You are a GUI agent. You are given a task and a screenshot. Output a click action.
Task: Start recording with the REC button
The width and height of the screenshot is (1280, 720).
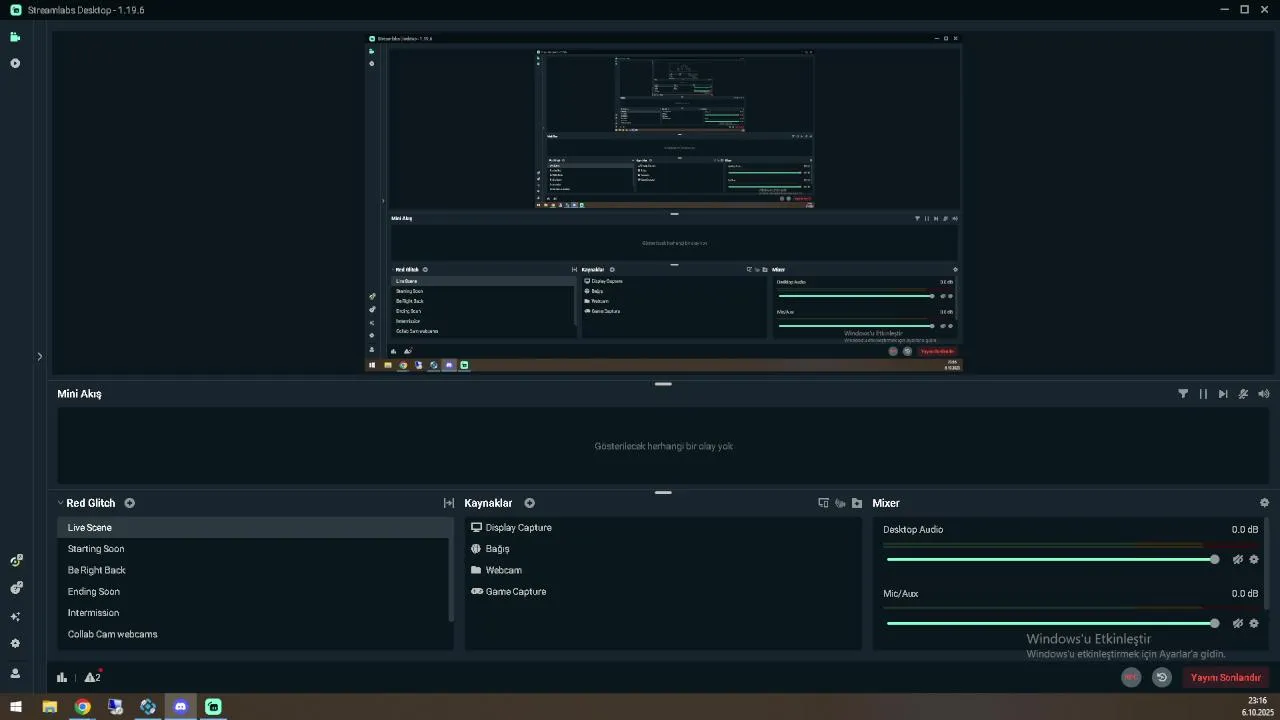[1131, 677]
